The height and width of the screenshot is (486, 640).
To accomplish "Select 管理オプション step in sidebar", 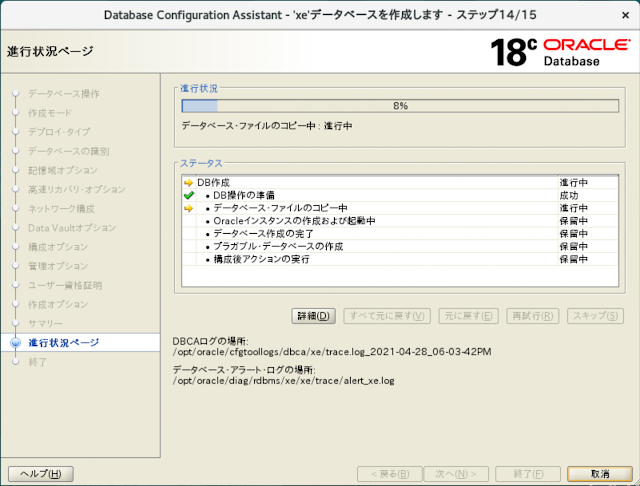I will tap(58, 266).
